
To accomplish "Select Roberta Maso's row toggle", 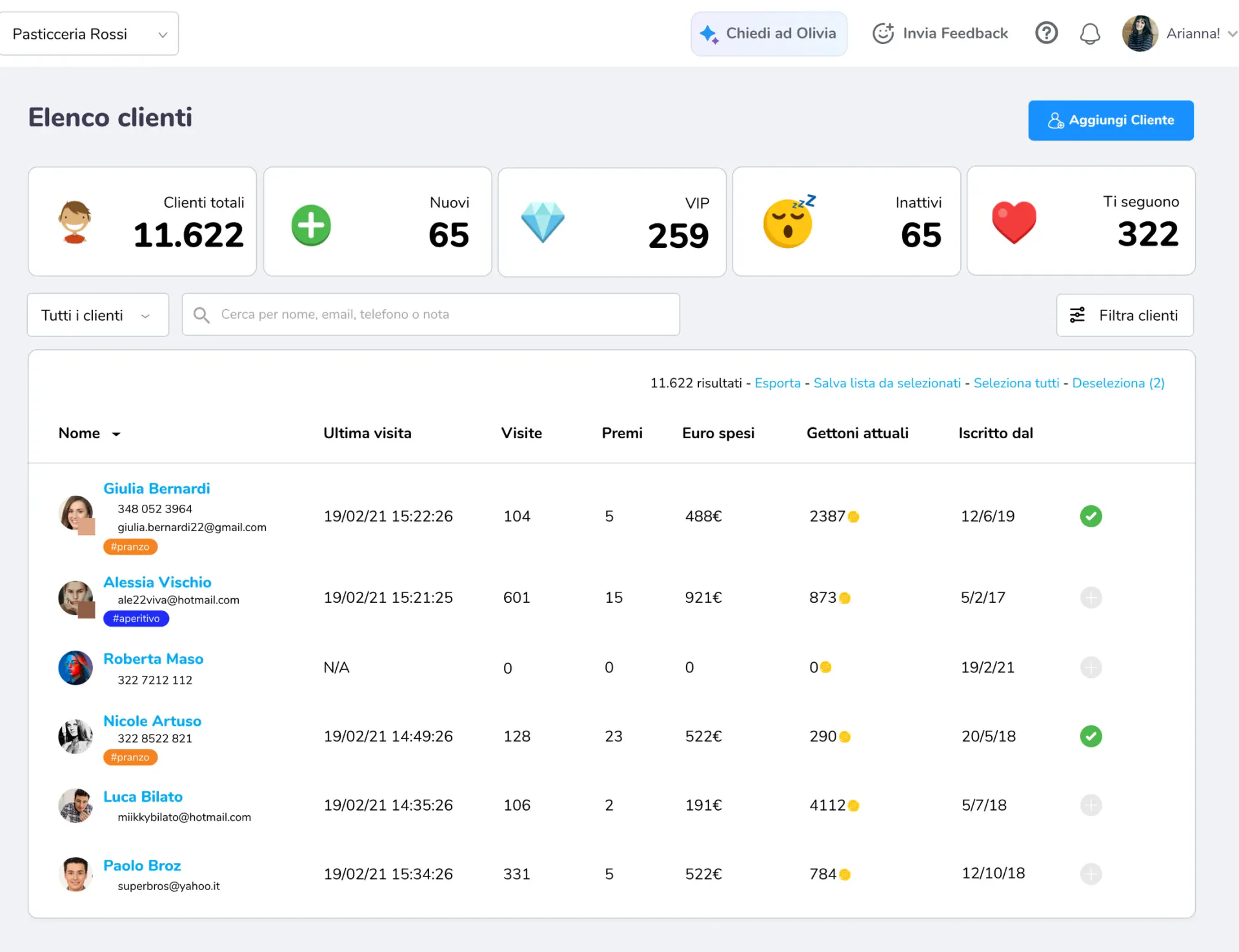I will [x=1091, y=667].
